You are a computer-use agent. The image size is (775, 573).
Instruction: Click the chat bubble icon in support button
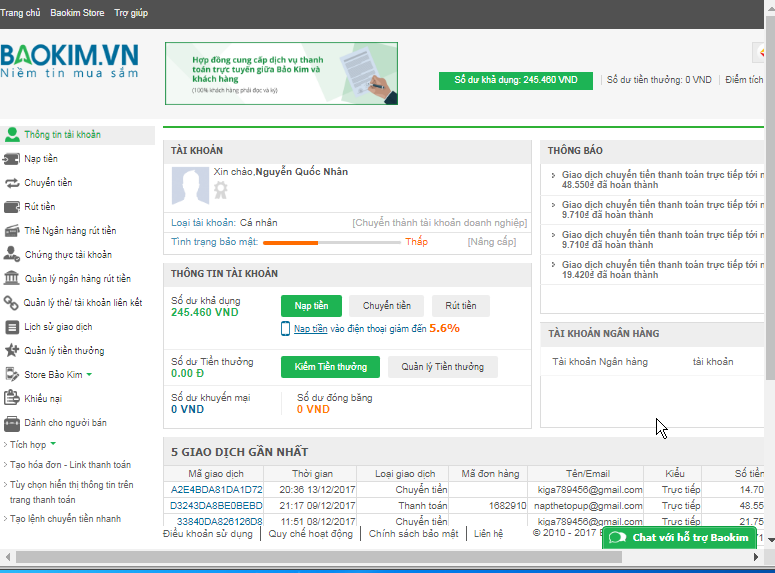tap(617, 537)
